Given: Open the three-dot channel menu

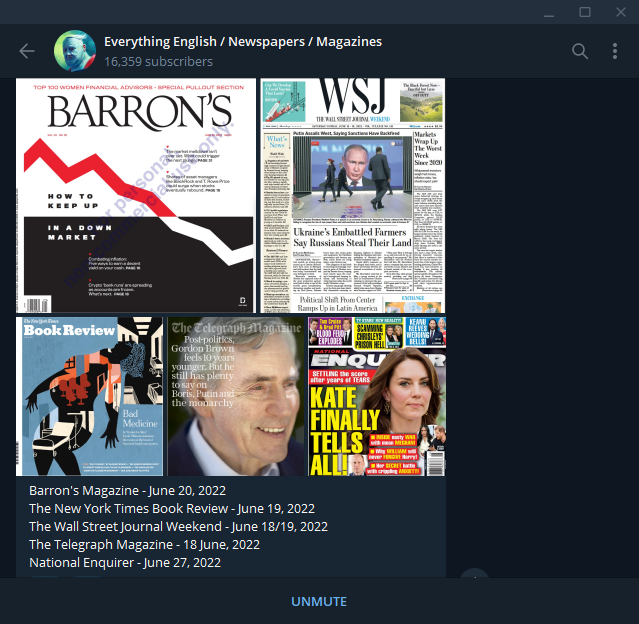Looking at the screenshot, I should coord(615,51).
